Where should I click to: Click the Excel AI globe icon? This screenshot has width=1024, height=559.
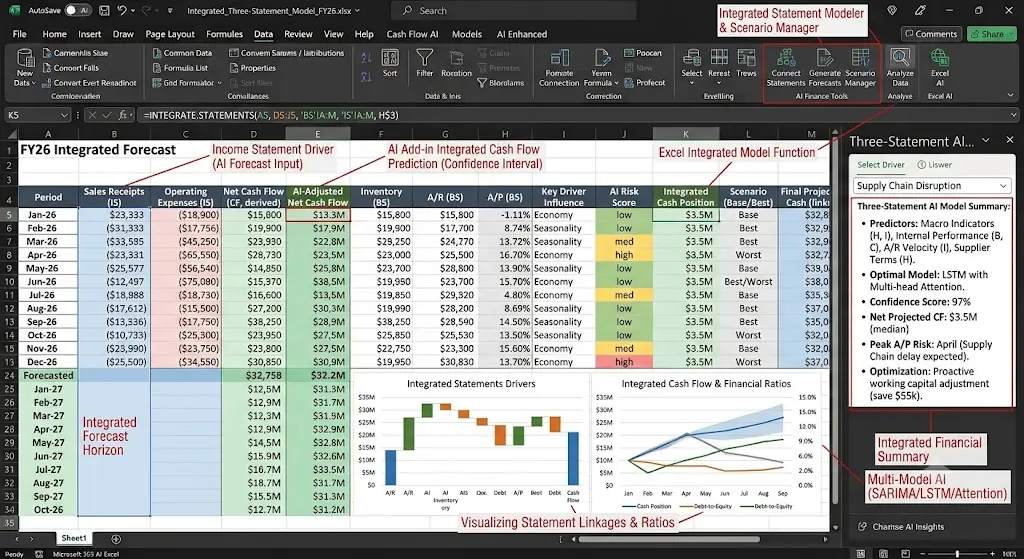(940, 58)
